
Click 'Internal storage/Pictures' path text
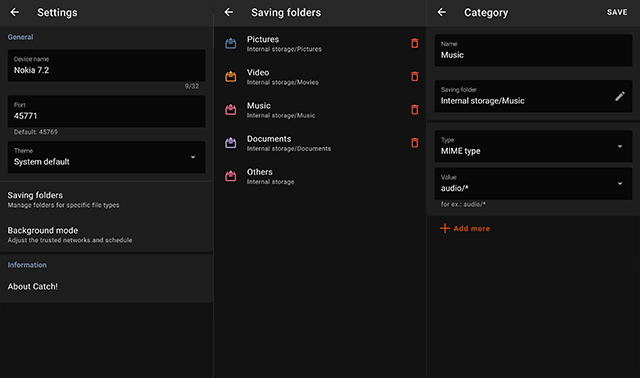284,49
